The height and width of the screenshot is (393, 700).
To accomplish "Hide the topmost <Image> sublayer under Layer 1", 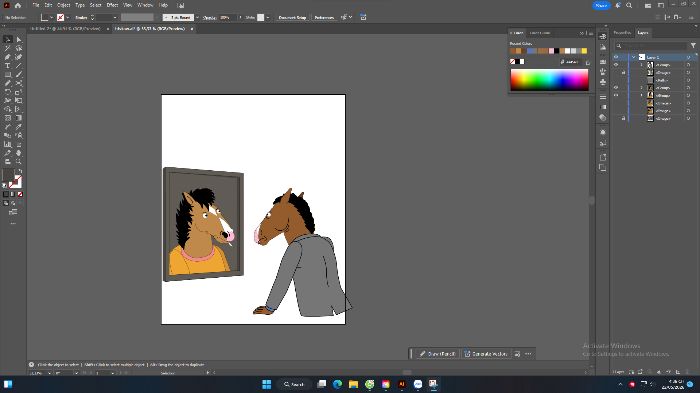I will click(616, 65).
